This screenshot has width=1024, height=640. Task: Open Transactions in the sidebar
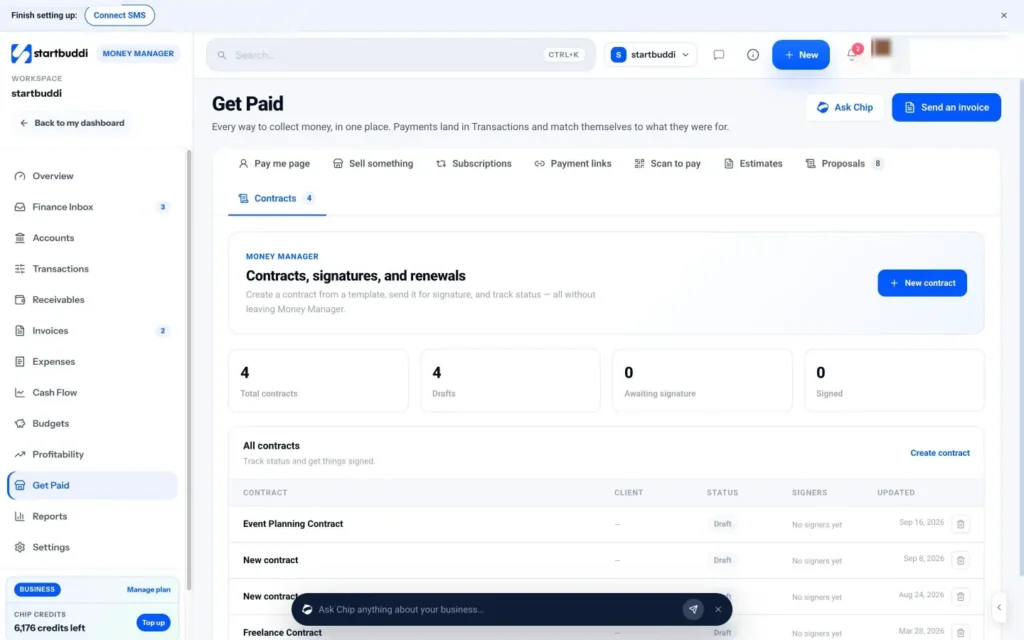point(91,268)
